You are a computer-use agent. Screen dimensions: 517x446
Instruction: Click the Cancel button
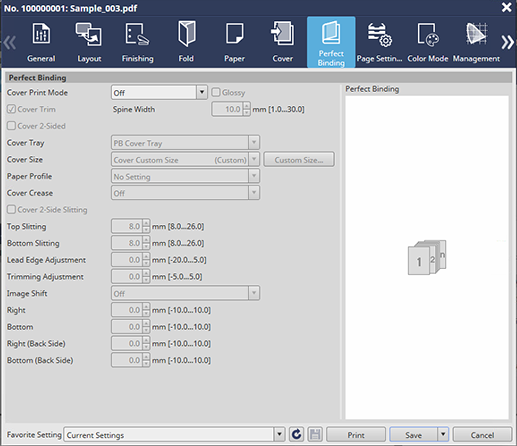[482, 435]
